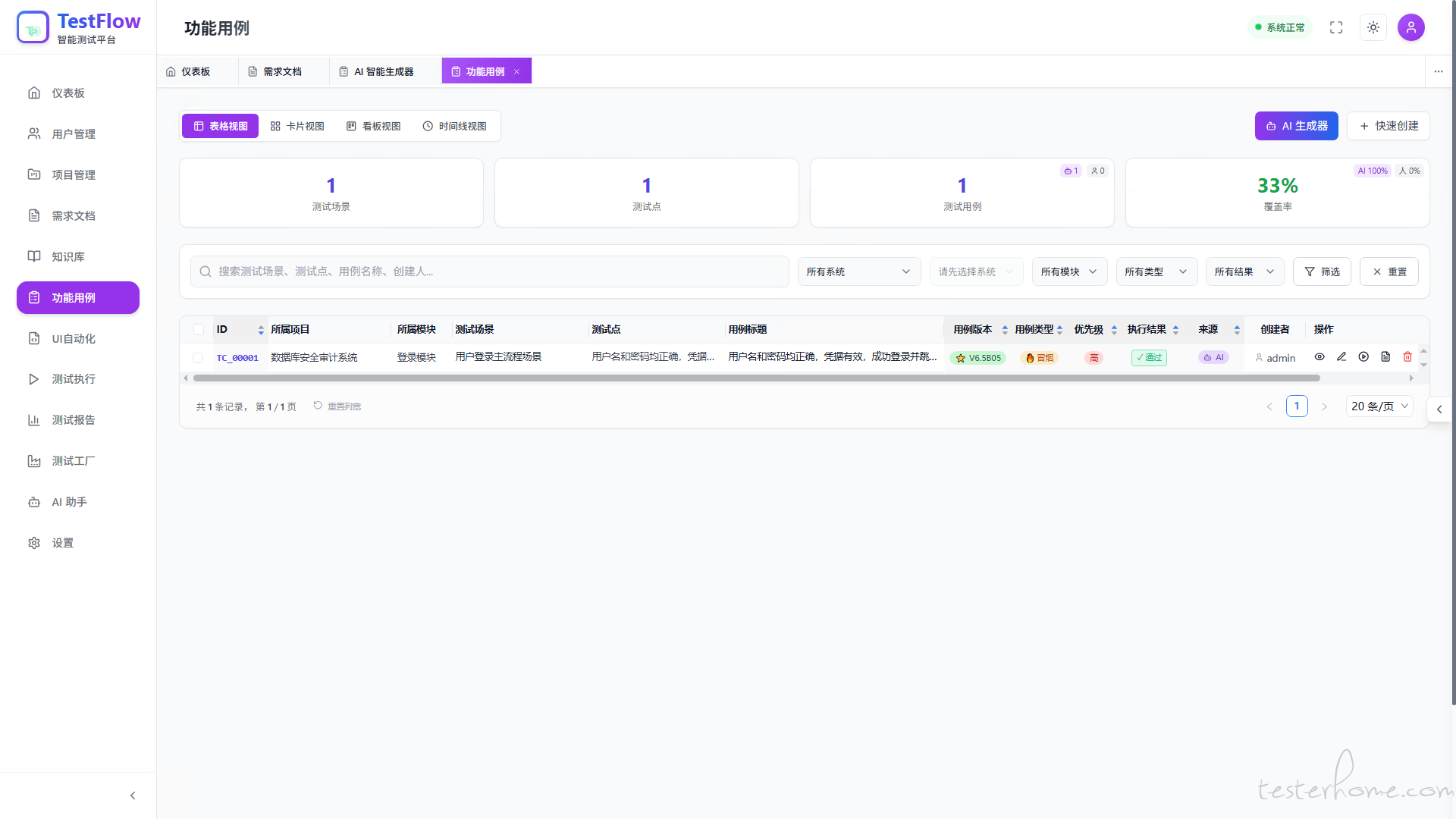Collapse the left sidebar with bottom chevron
Viewport: 1456px width, 819px height.
[133, 795]
